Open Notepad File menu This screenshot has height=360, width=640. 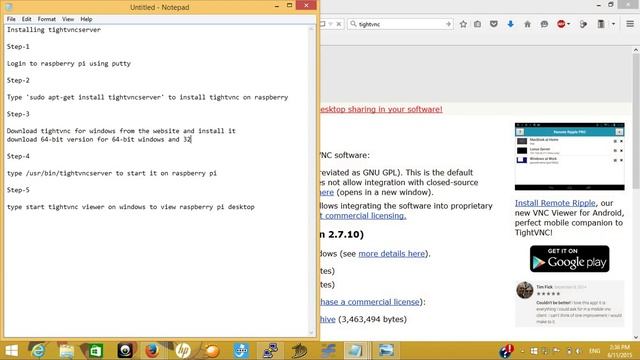11,19
